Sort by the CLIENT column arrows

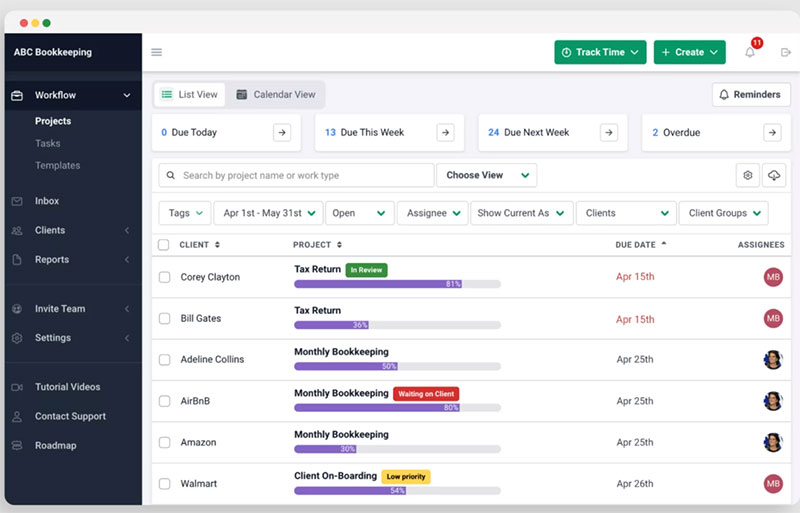click(x=217, y=245)
